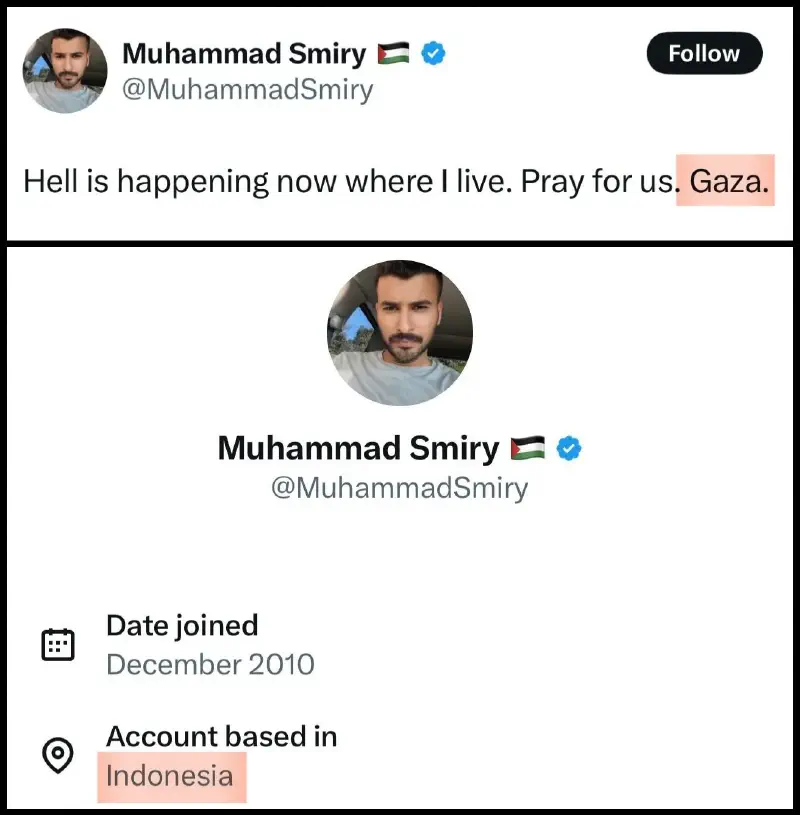Open the large circular profile picture
The height and width of the screenshot is (815, 800).
400,333
